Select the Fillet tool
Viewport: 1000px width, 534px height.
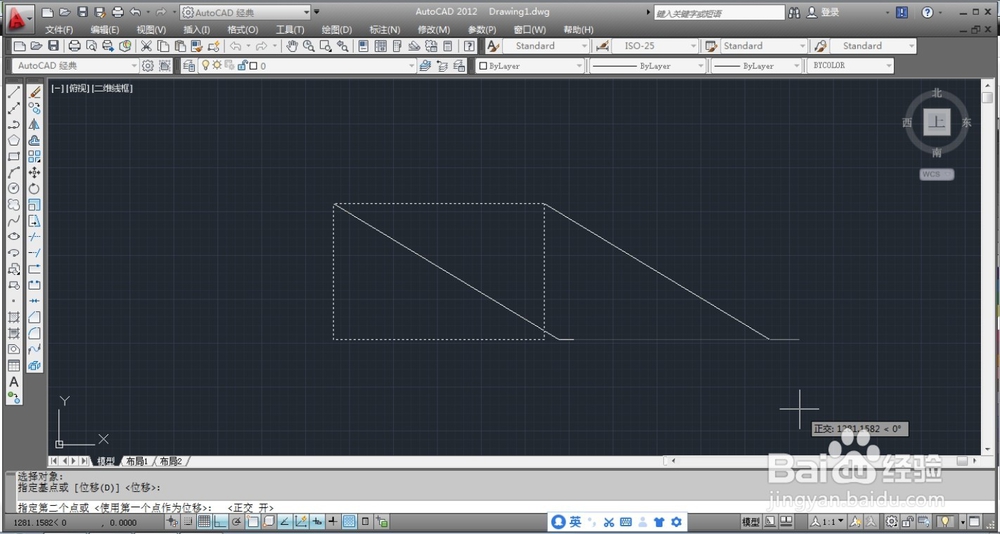pos(34,333)
